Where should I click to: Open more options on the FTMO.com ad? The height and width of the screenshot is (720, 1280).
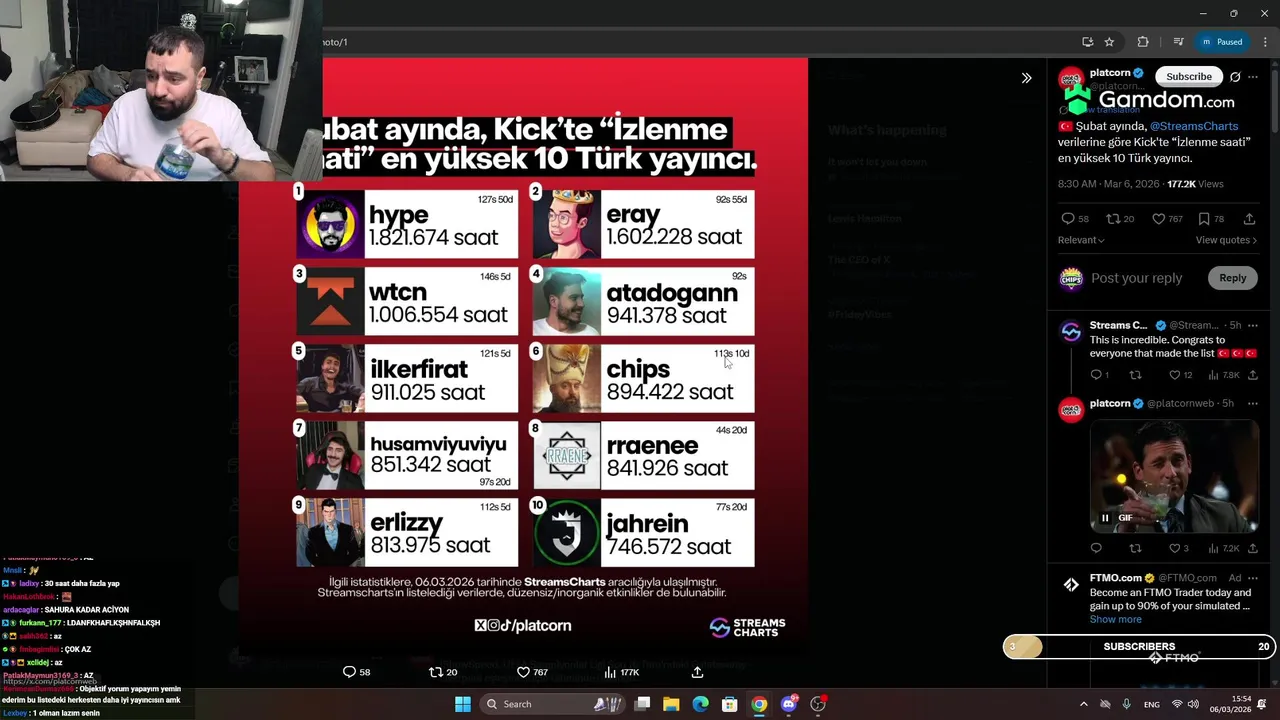click(x=1252, y=578)
